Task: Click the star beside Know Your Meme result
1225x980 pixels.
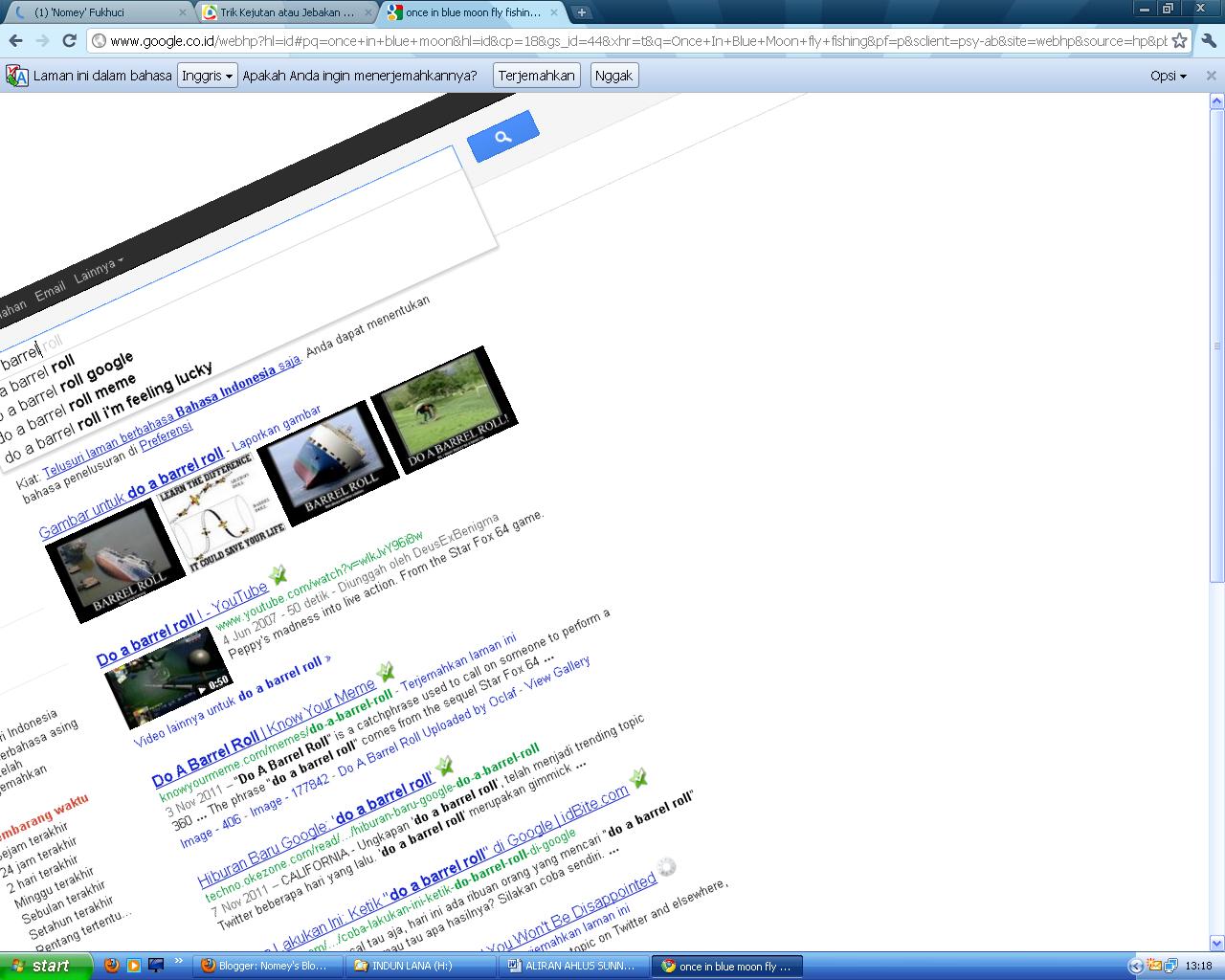Action: [384, 670]
